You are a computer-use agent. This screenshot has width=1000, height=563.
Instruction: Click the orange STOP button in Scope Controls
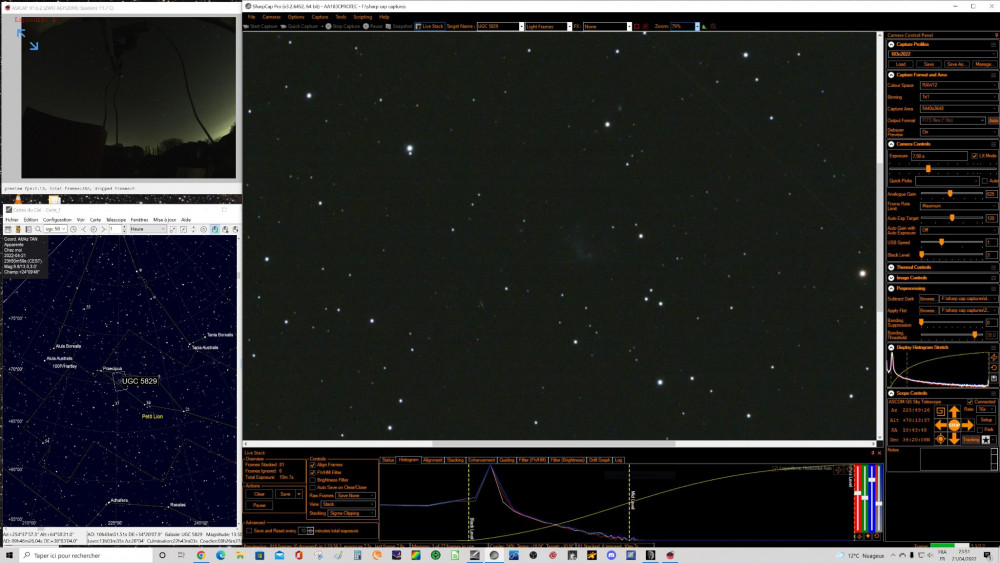(x=954, y=425)
